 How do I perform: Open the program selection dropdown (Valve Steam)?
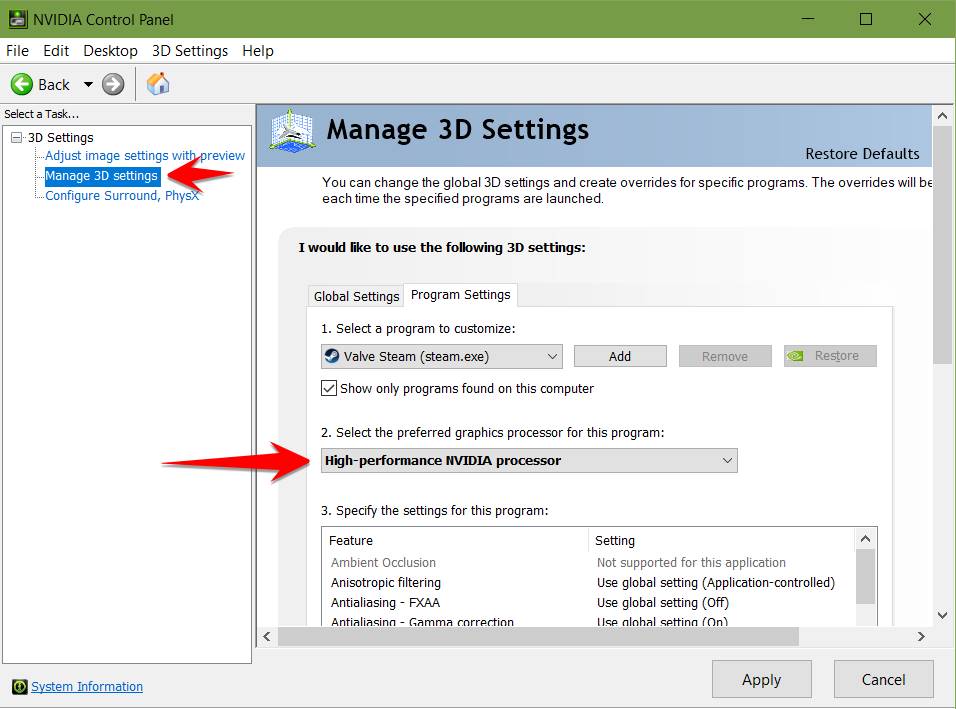pos(441,357)
